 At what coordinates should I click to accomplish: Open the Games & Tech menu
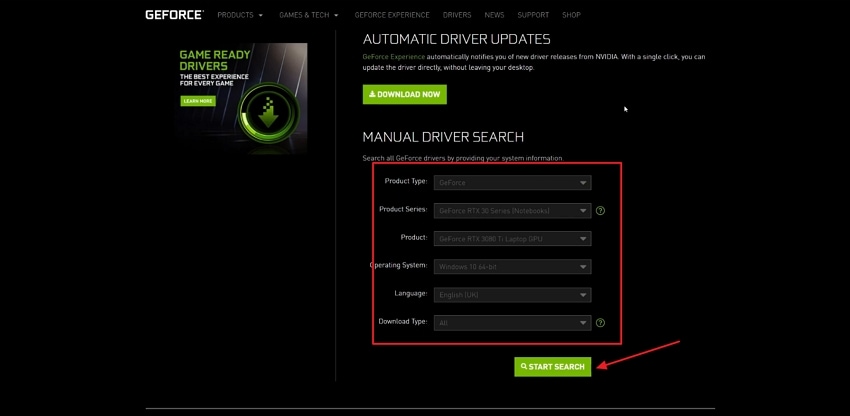pos(309,15)
